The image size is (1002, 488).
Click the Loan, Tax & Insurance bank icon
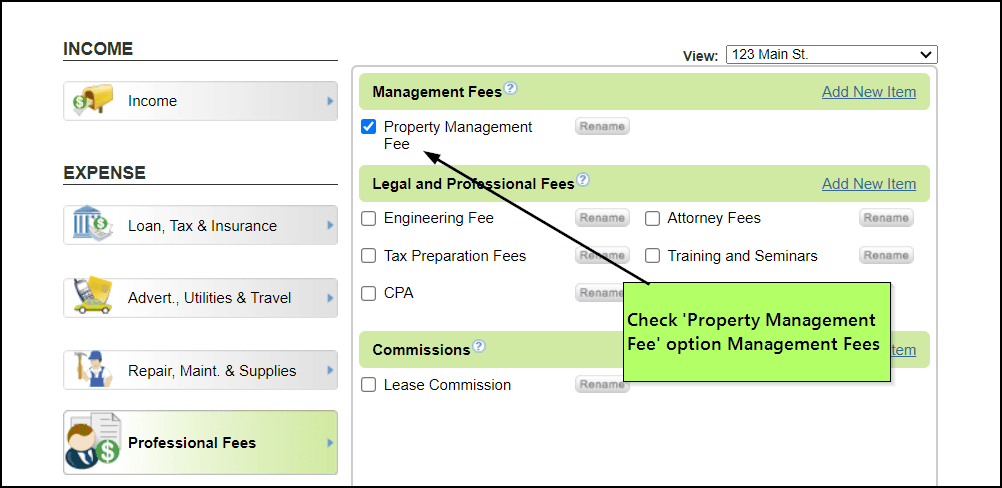coord(92,225)
